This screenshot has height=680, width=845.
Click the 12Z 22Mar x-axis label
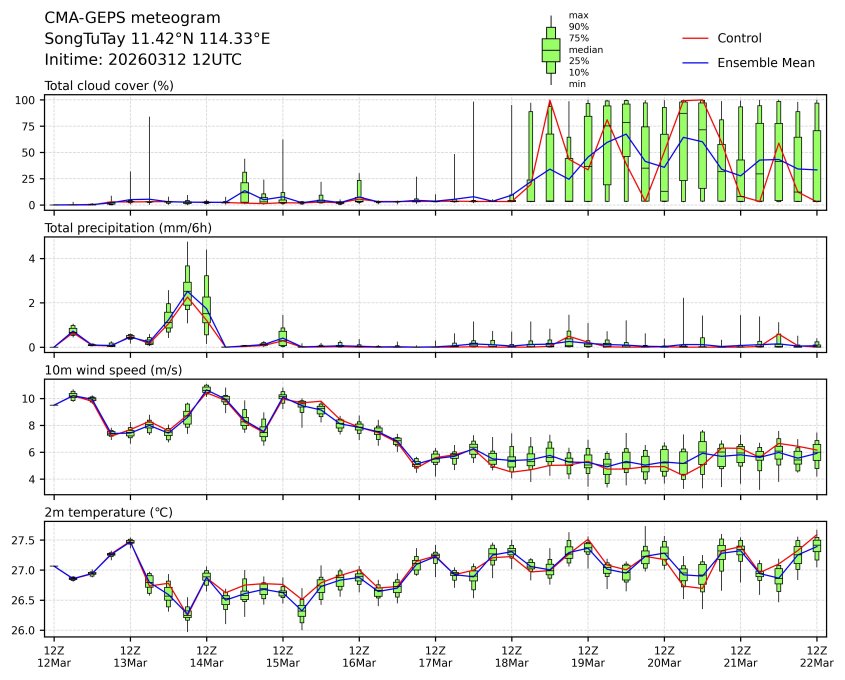817,656
